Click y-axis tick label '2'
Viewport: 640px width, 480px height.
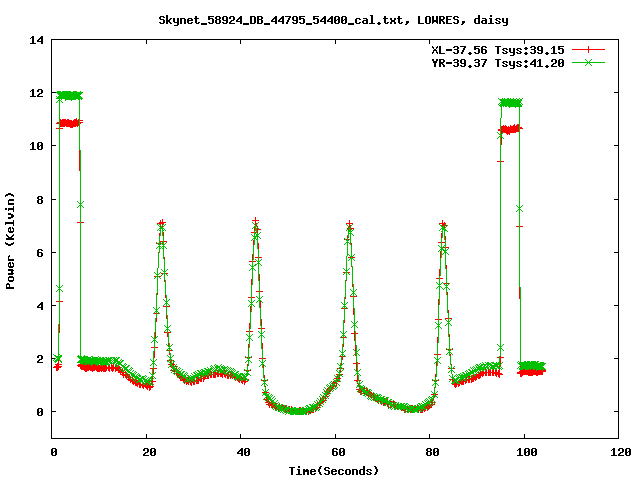[40, 359]
